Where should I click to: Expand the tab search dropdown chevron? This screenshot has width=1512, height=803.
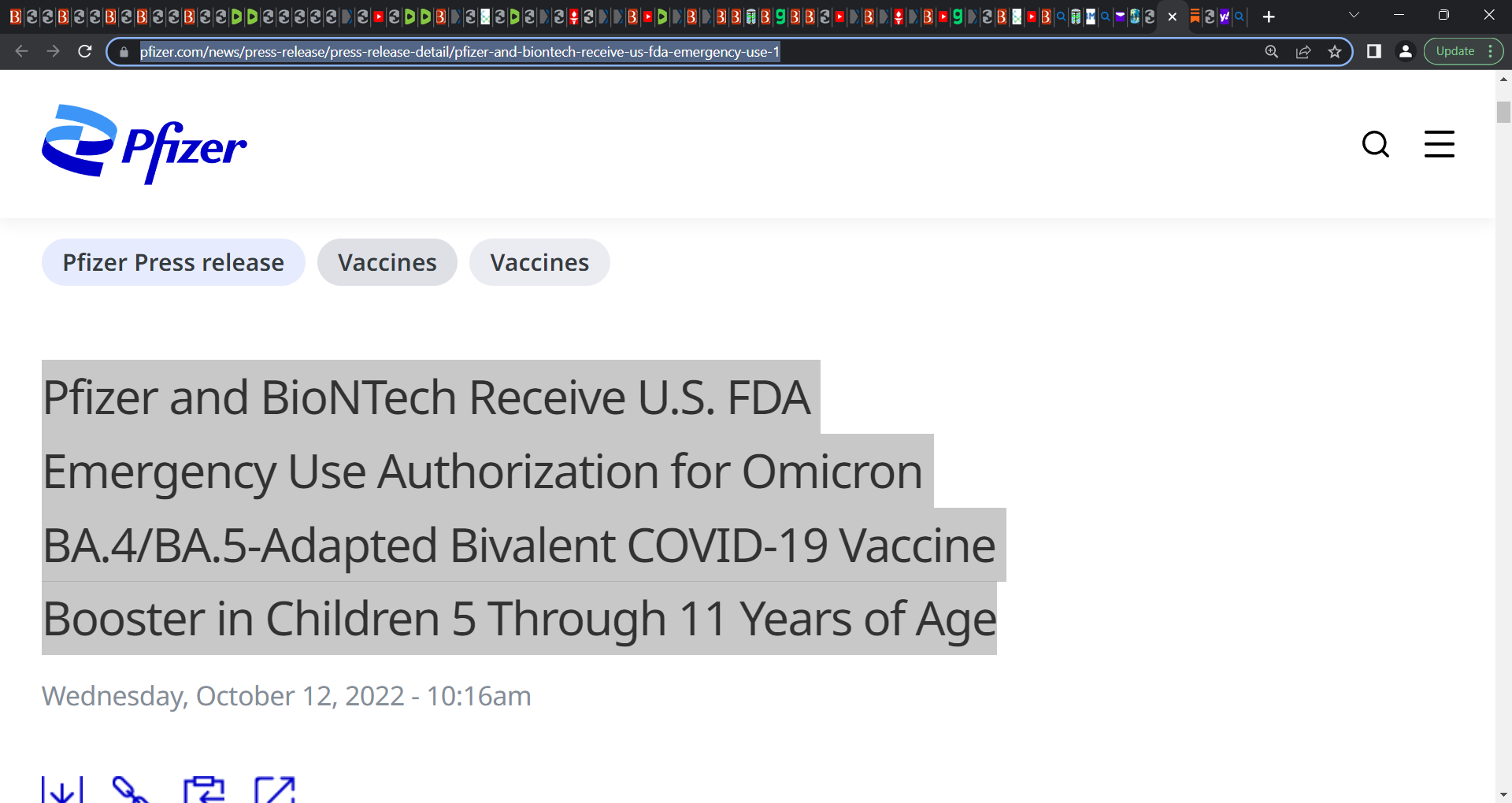pyautogui.click(x=1354, y=15)
